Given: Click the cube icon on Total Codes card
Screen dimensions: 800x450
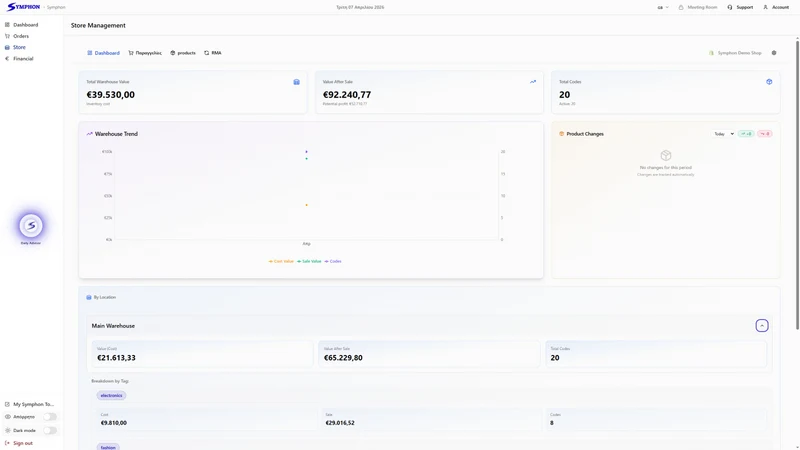Looking at the screenshot, I should point(769,82).
